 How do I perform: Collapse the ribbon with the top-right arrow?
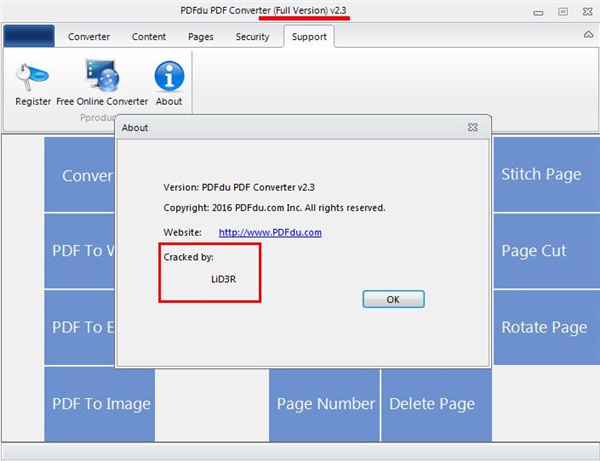pyautogui.click(x=588, y=35)
